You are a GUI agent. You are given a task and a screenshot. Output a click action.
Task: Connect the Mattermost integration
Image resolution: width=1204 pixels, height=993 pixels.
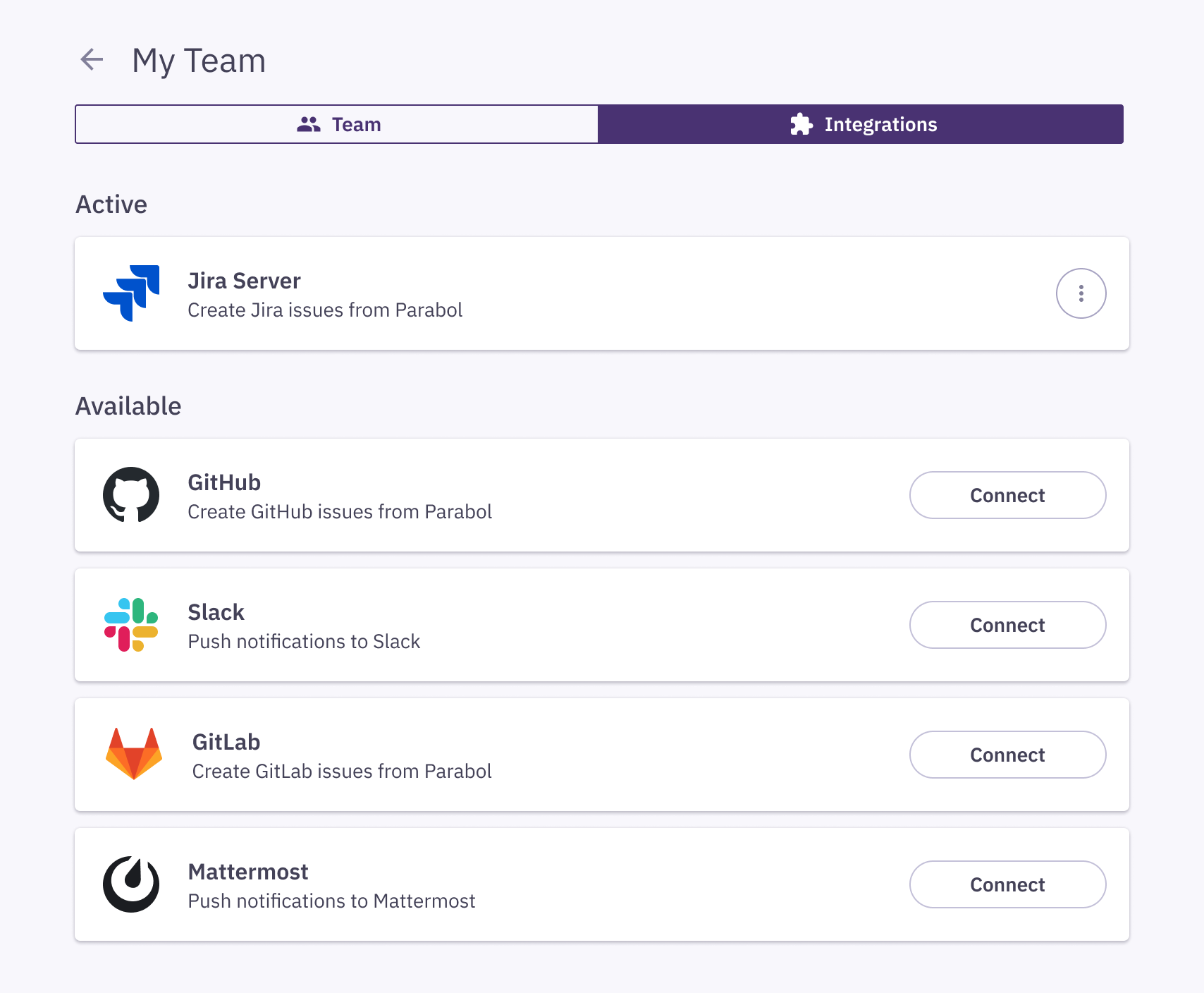point(1007,884)
